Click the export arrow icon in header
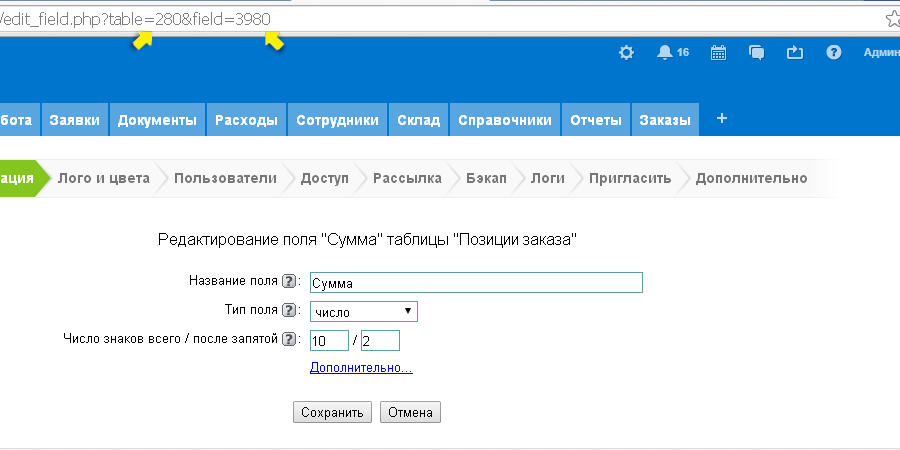Viewport: 900px width, 450px height. click(795, 53)
